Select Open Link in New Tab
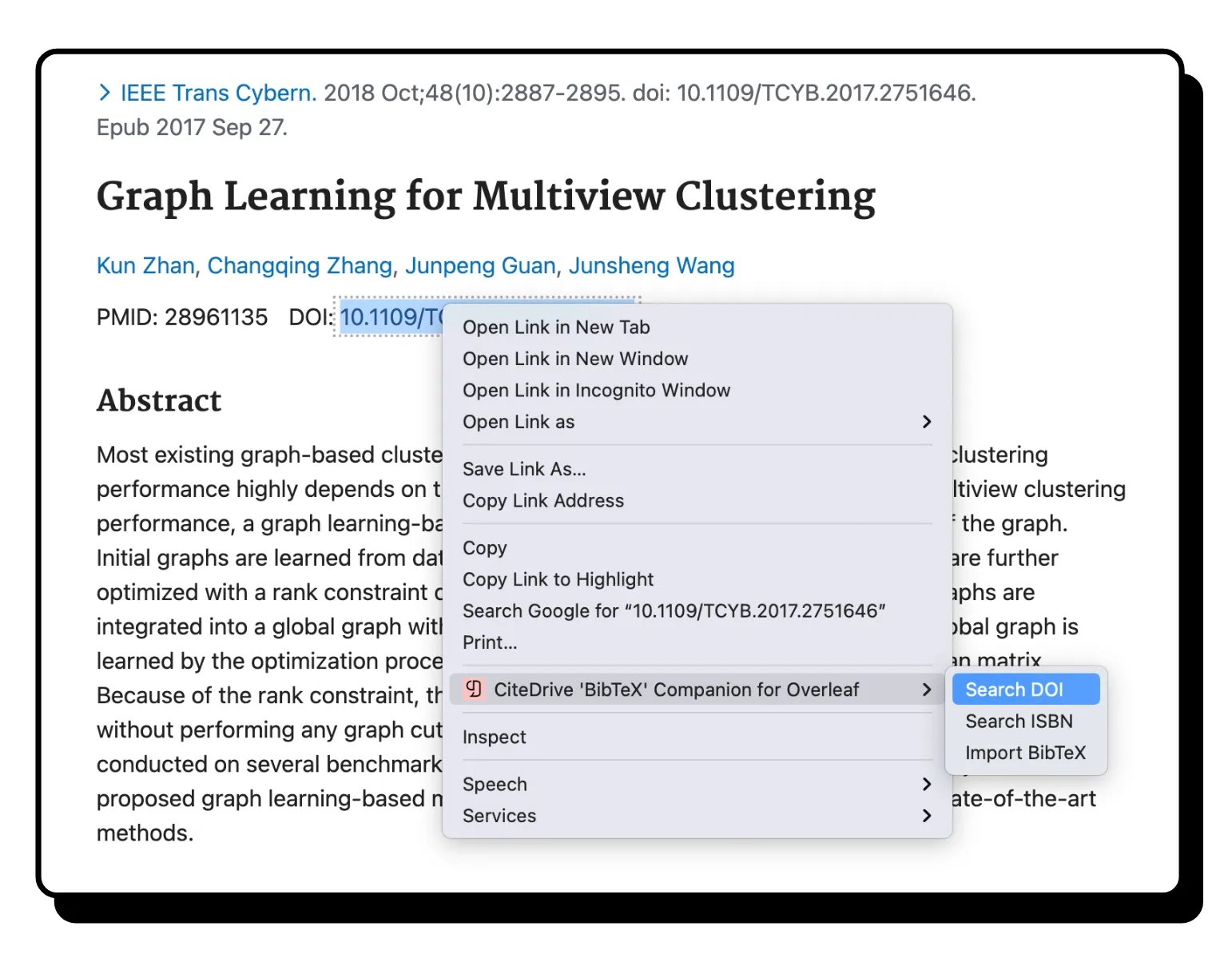1232x962 pixels. click(x=556, y=328)
